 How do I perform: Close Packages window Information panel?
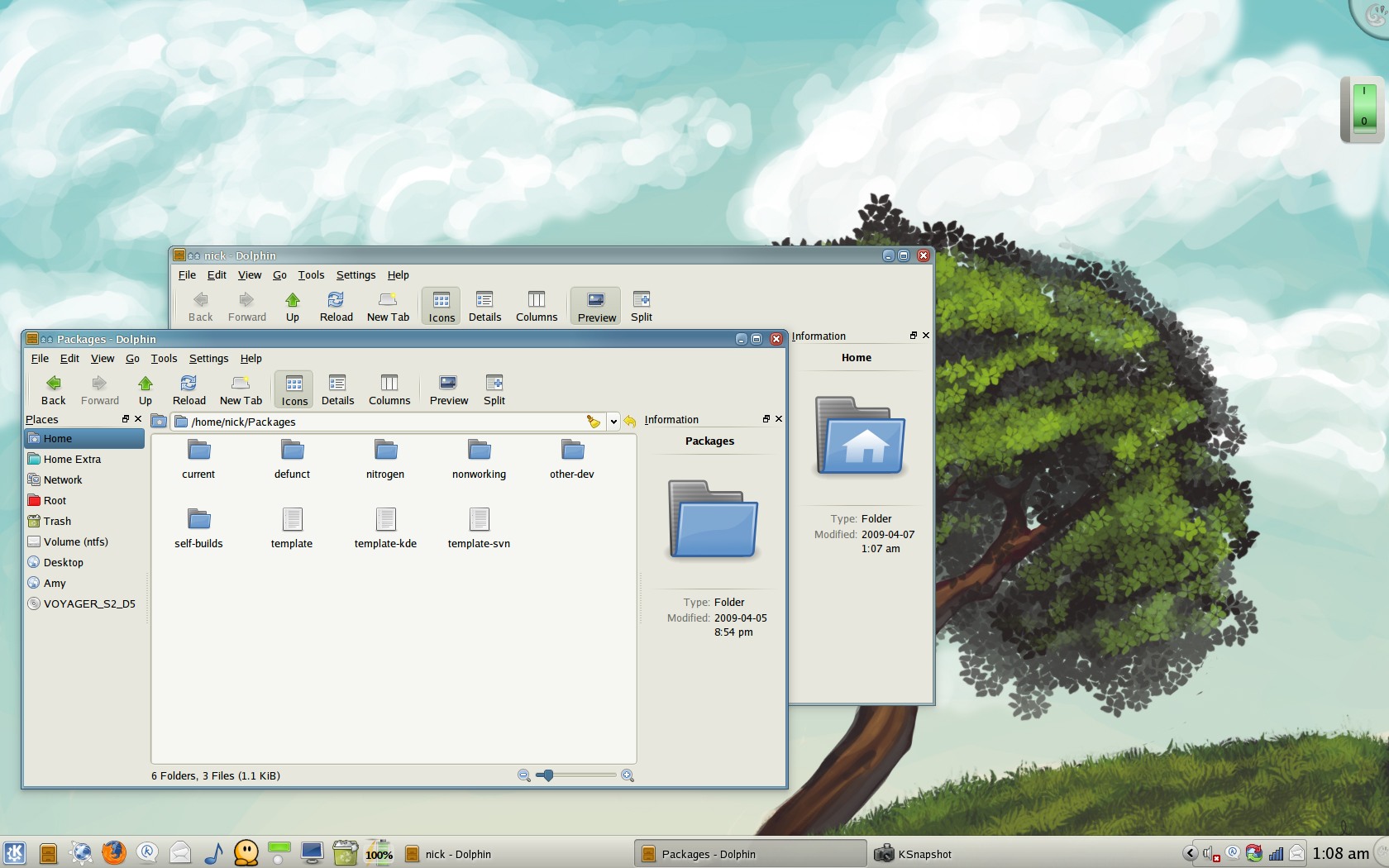coord(779,419)
